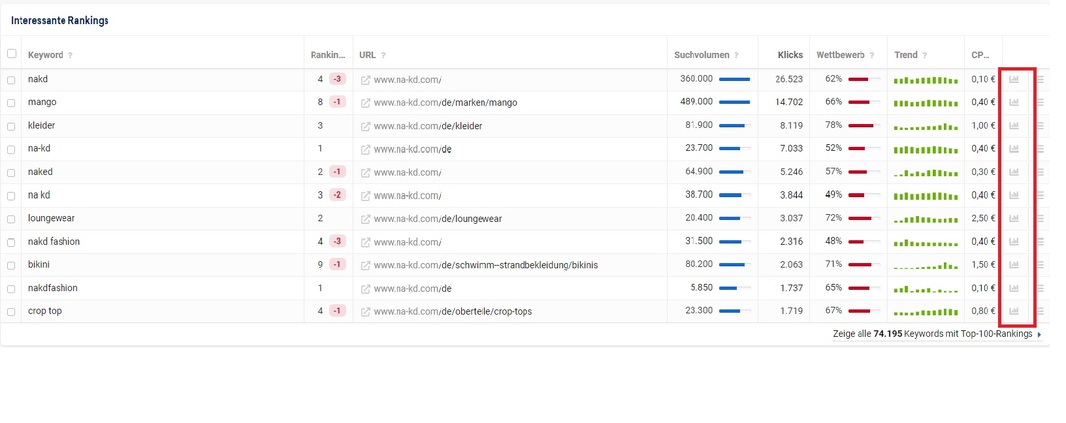Check the box for keyword nakd

[x=11, y=80]
